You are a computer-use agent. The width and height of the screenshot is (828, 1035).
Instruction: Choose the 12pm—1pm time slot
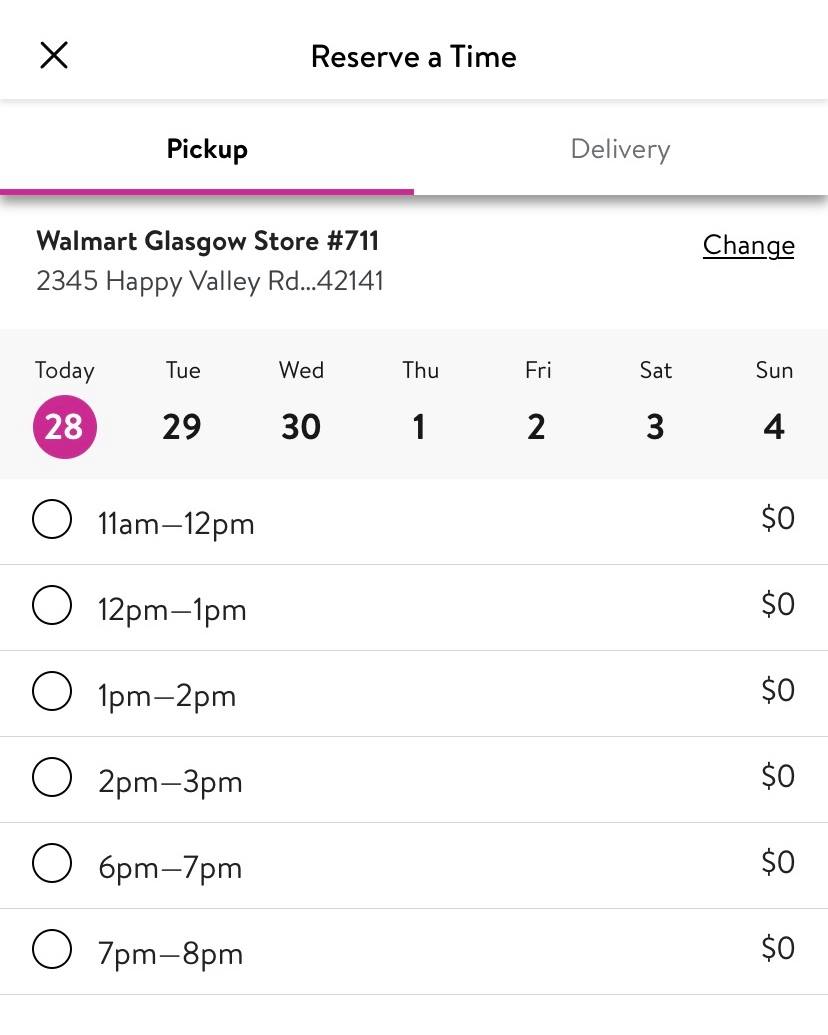click(52, 606)
